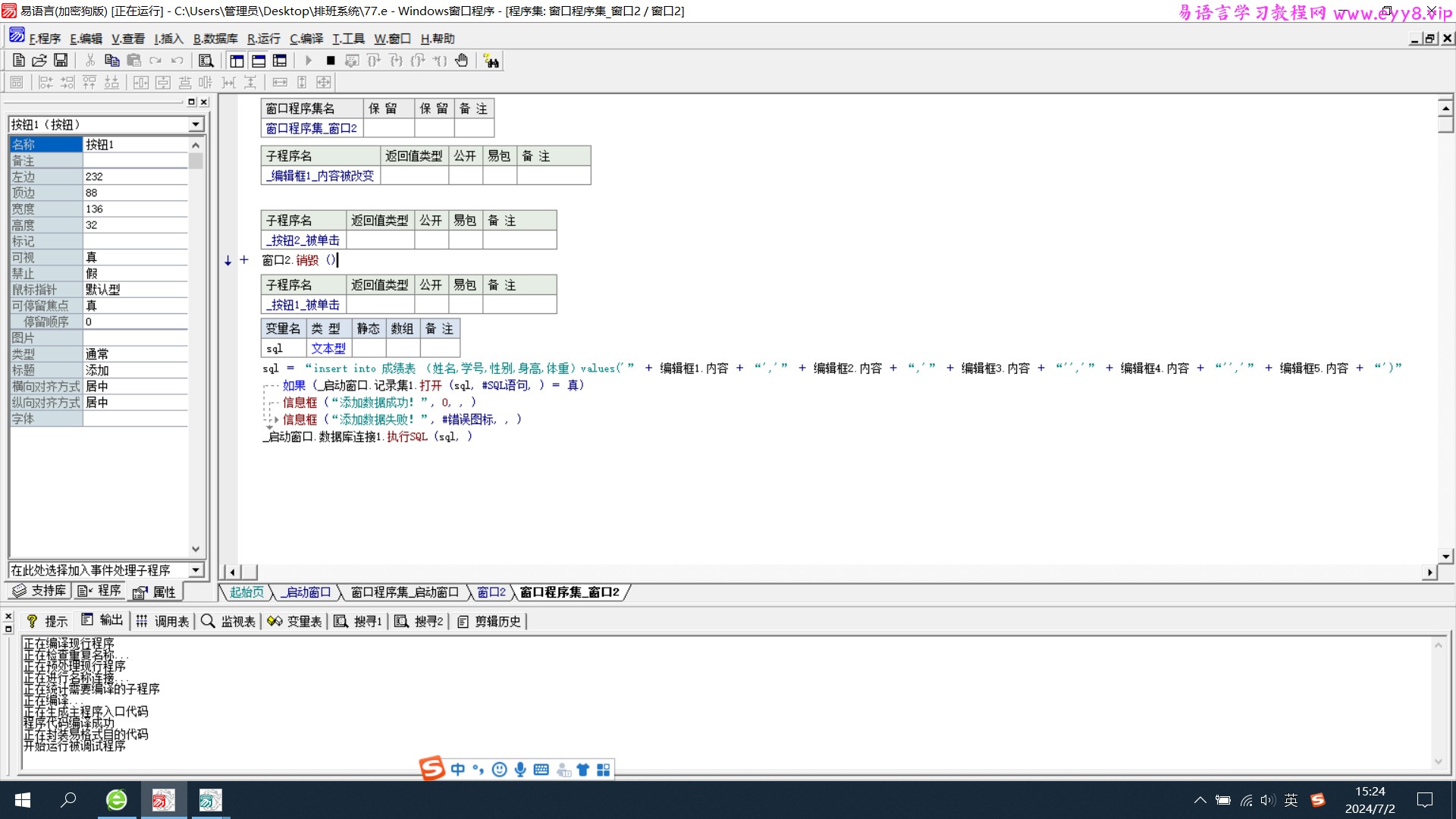Click property list scroll down arrow
The image size is (1456, 819).
pos(196,549)
